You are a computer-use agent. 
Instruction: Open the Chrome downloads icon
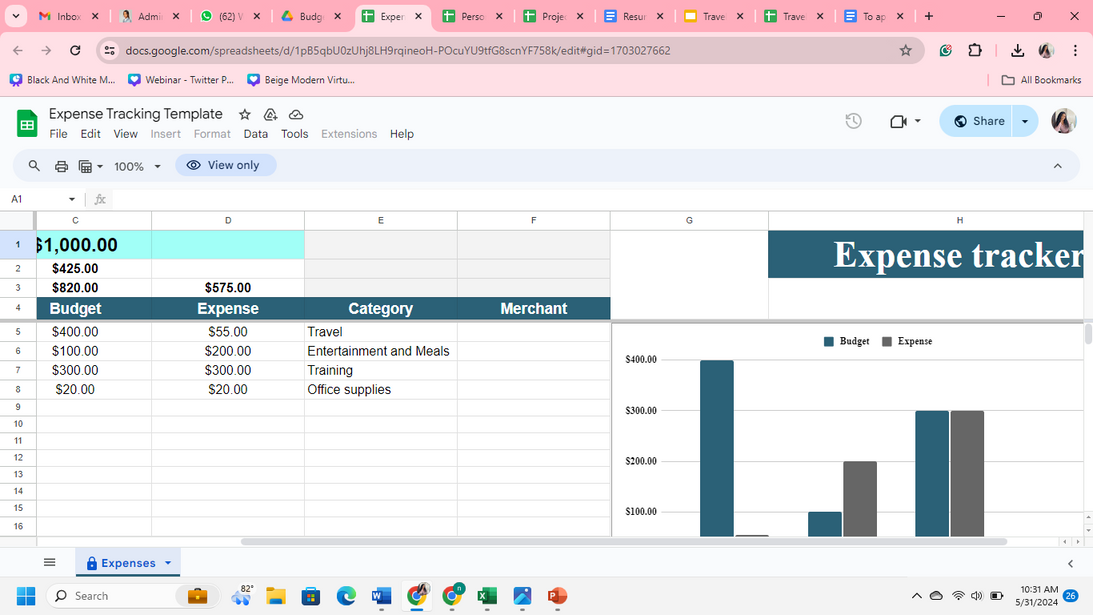coord(1017,50)
